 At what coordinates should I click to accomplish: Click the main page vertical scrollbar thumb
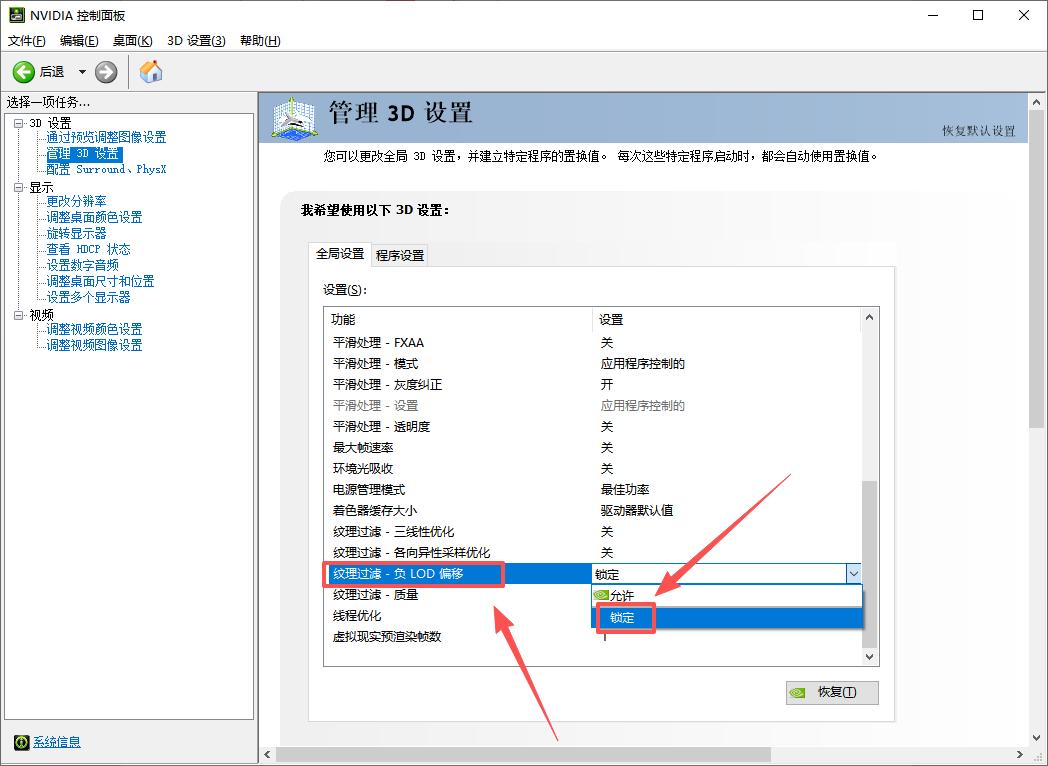pyautogui.click(x=1036, y=269)
